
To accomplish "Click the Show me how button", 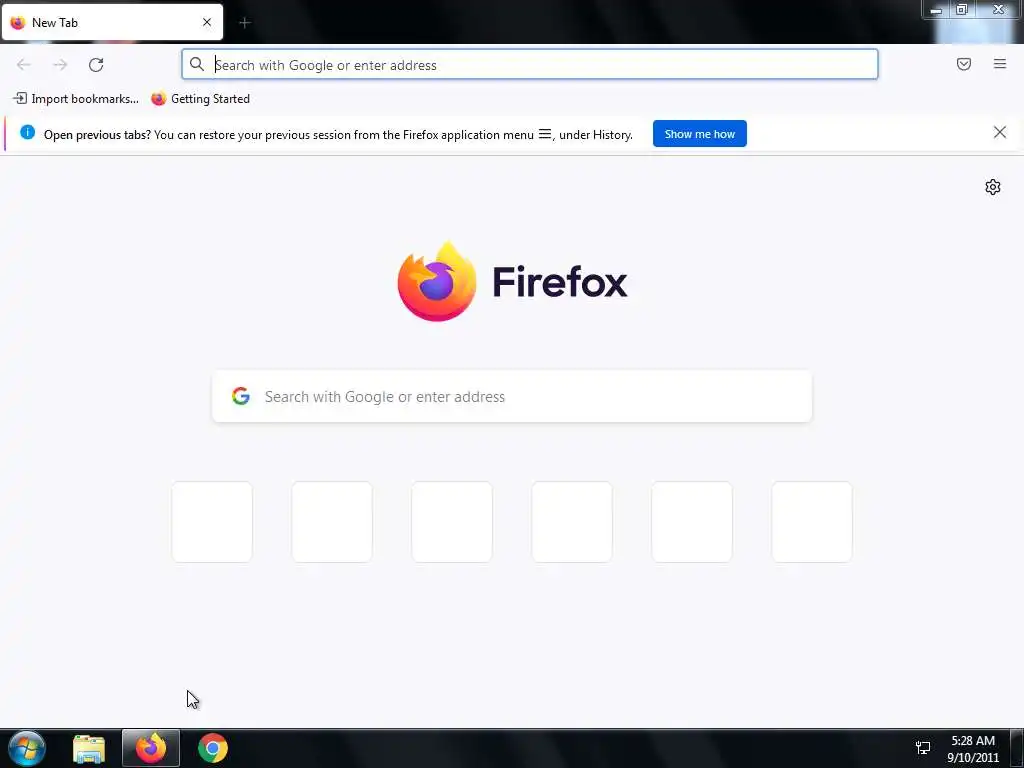I will (x=699, y=134).
